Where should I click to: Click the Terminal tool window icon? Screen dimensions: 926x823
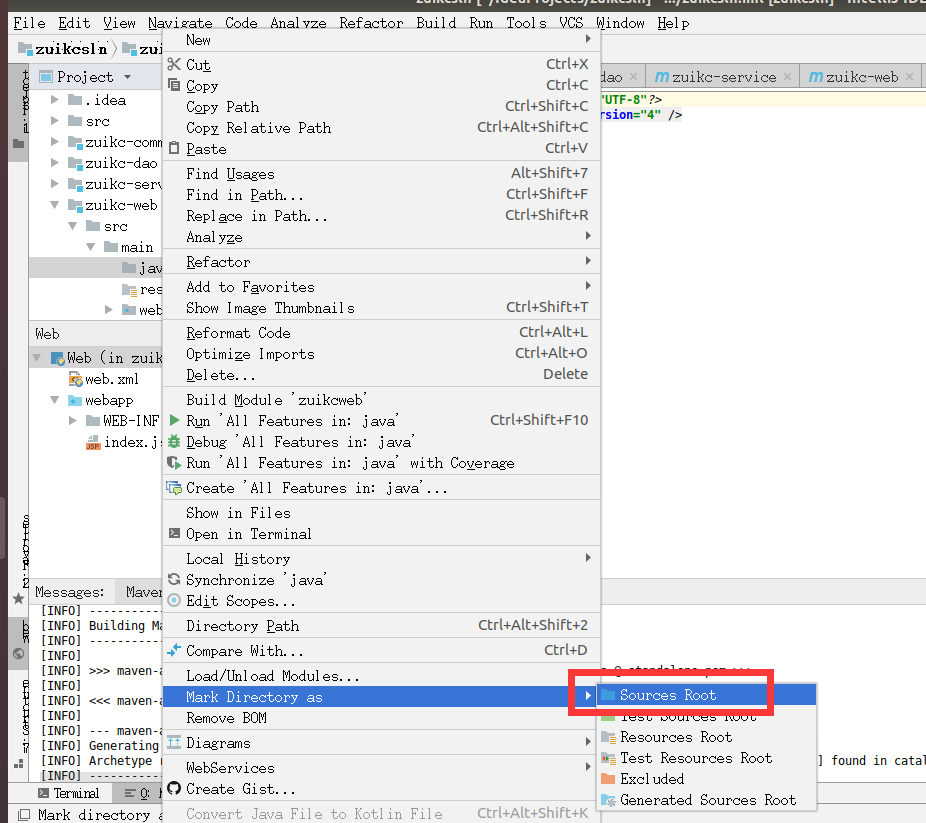click(43, 793)
